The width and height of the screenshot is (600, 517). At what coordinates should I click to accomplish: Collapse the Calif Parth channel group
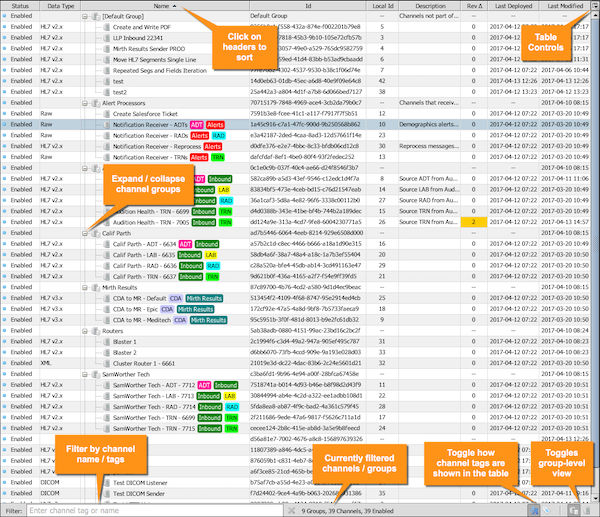click(84, 233)
